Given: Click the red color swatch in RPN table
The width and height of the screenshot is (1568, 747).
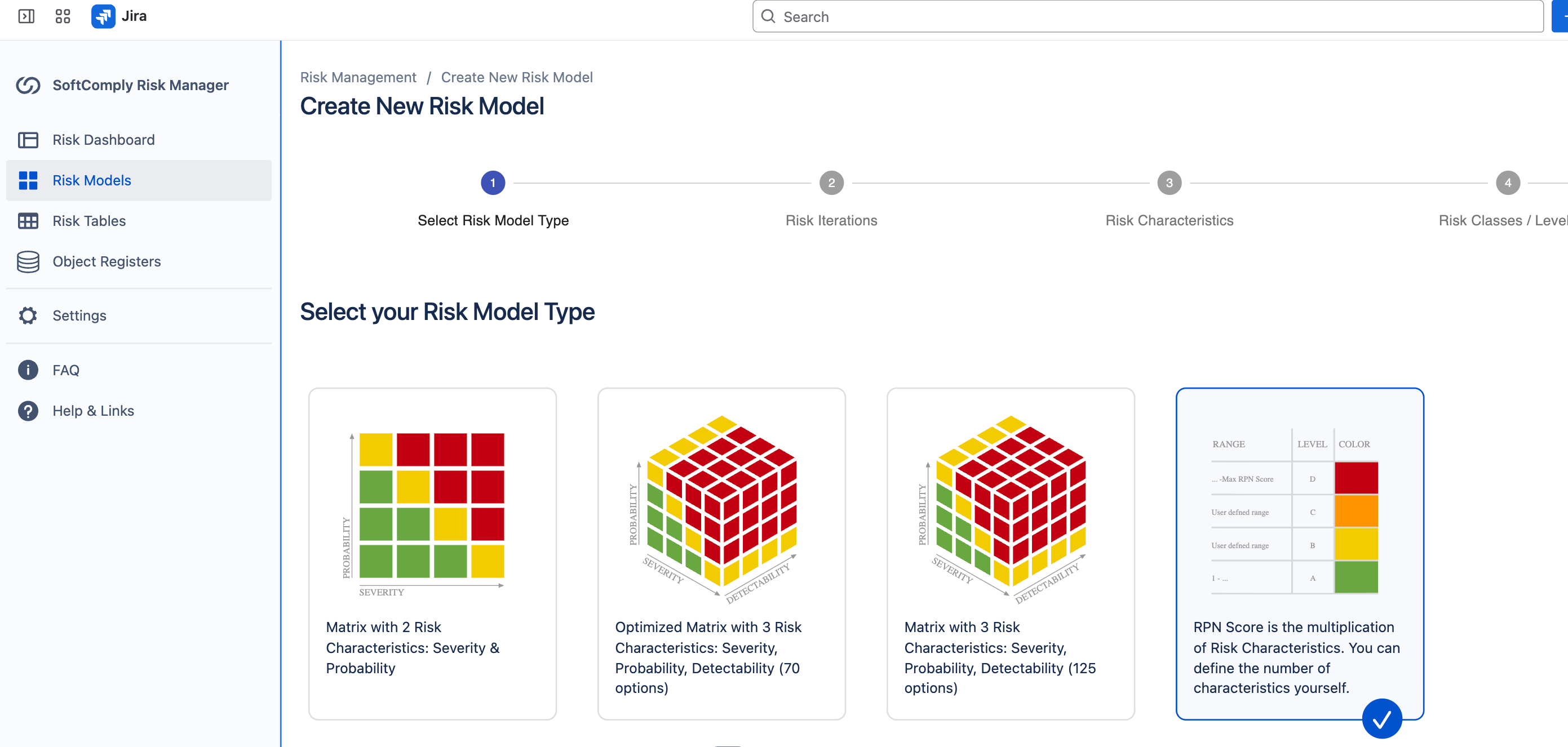Looking at the screenshot, I should point(1356,478).
